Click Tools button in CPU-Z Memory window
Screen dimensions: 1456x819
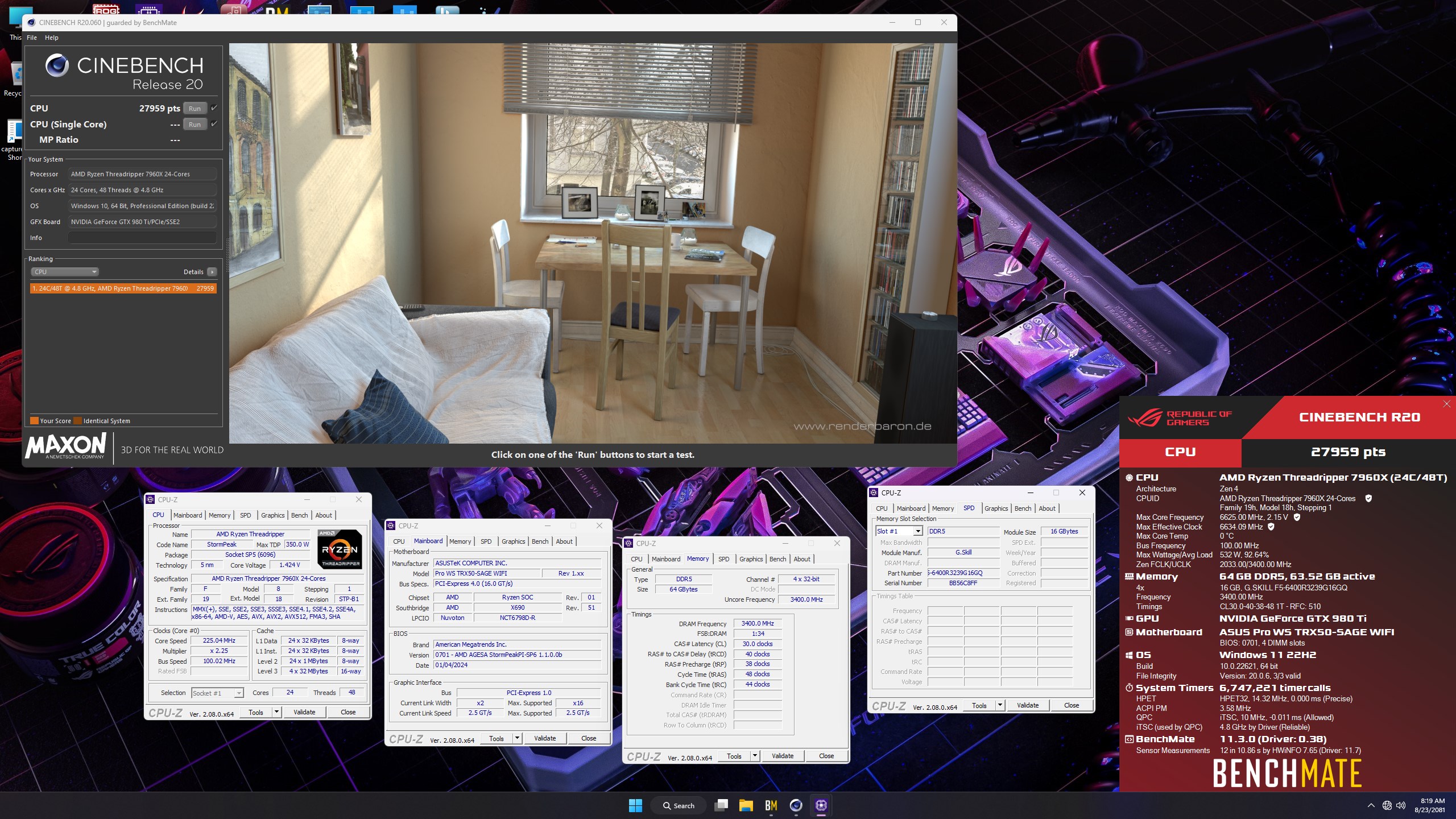pyautogui.click(x=734, y=756)
